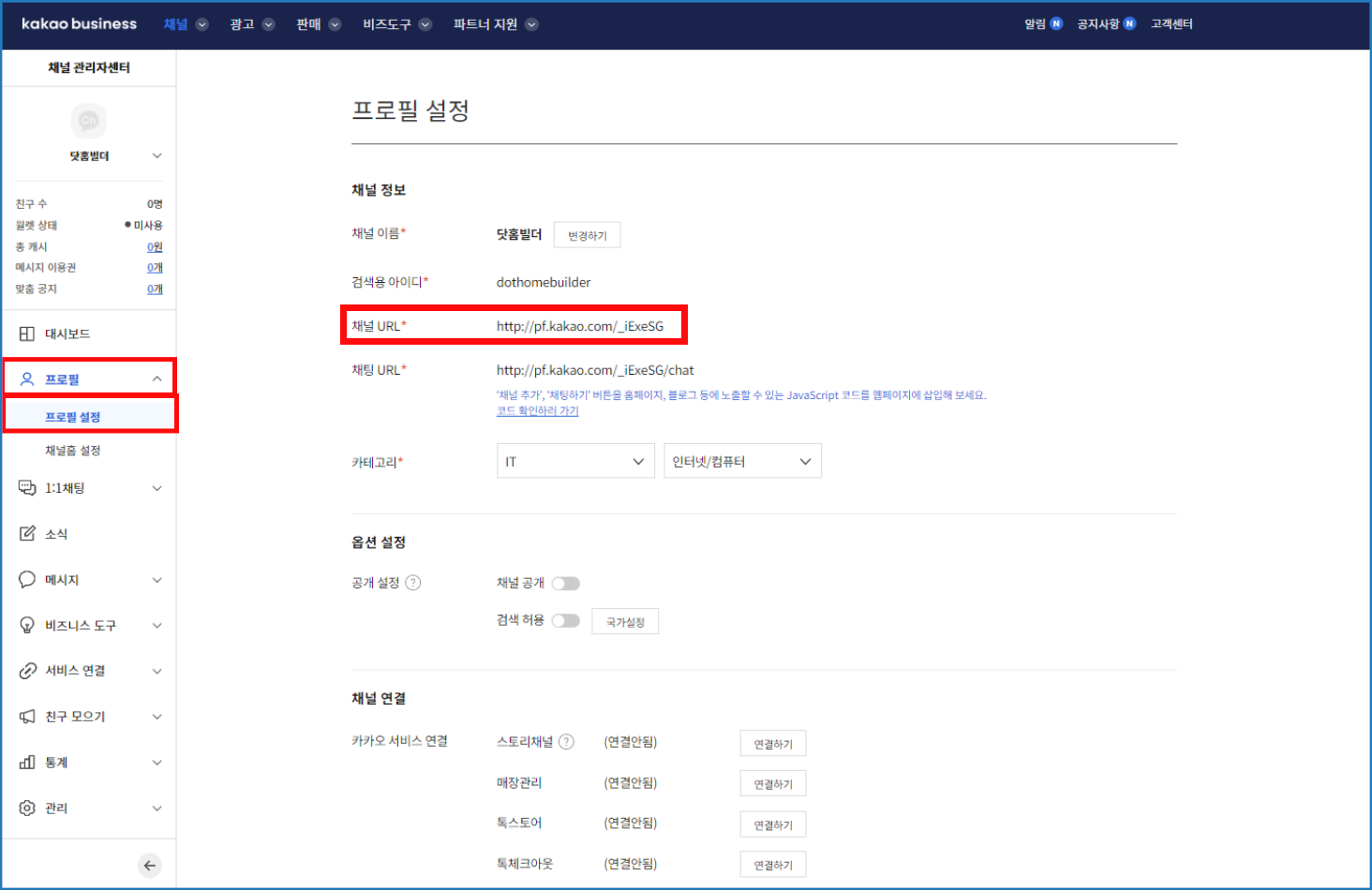Open the help tooltip beside 공개 설정
This screenshot has width=1372, height=890.
pyautogui.click(x=413, y=583)
